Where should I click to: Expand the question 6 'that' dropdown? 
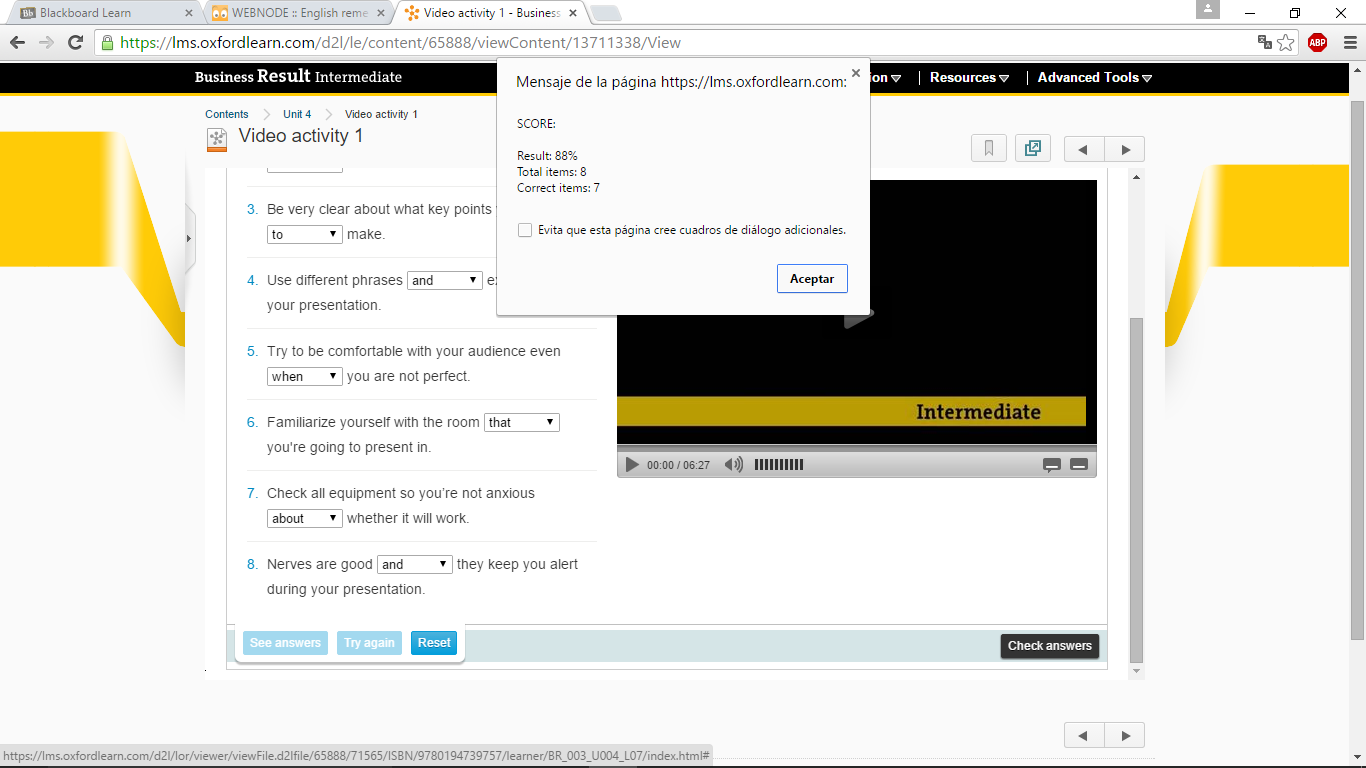pyautogui.click(x=521, y=422)
